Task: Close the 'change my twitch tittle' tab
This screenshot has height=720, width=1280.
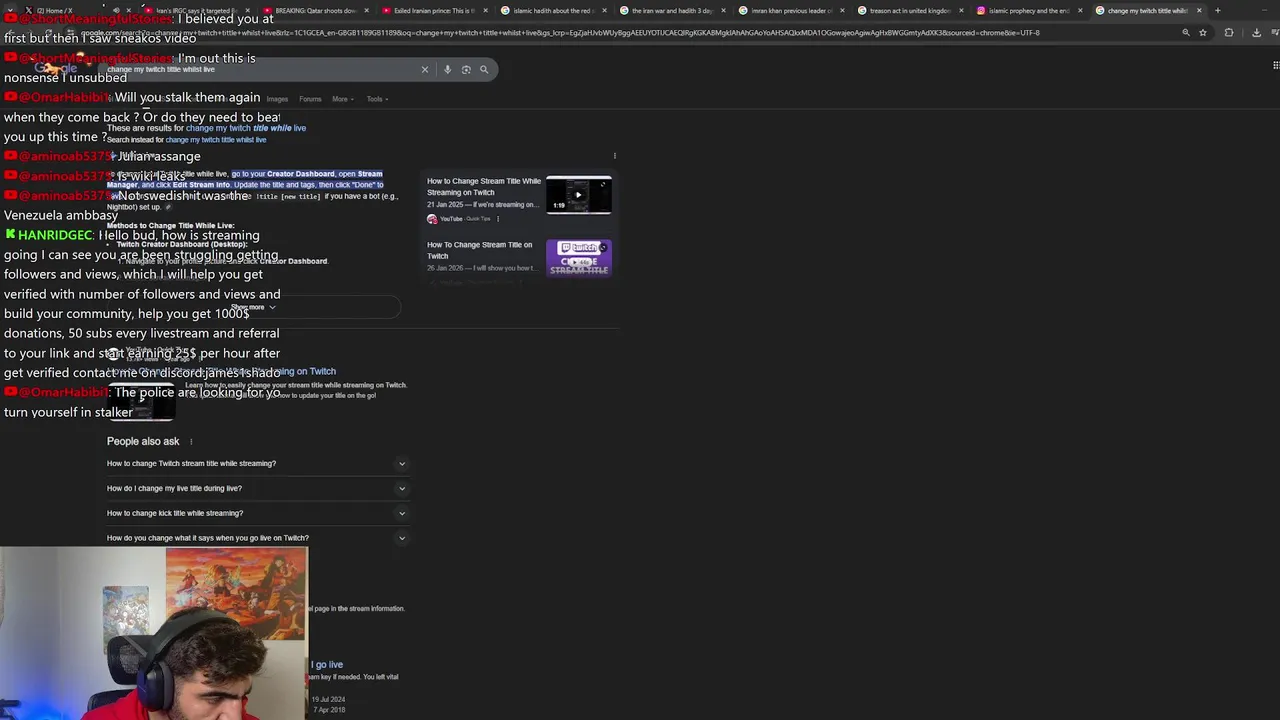Action: coord(1199,11)
